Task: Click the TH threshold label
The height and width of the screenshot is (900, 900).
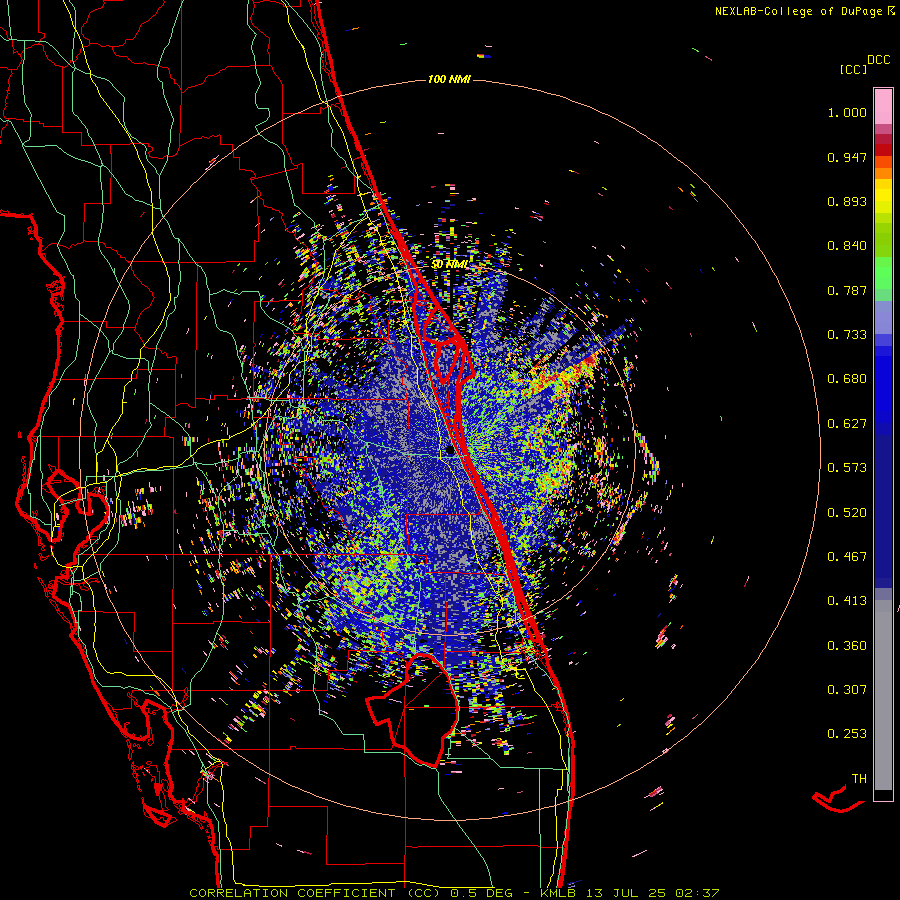Action: coord(859,779)
